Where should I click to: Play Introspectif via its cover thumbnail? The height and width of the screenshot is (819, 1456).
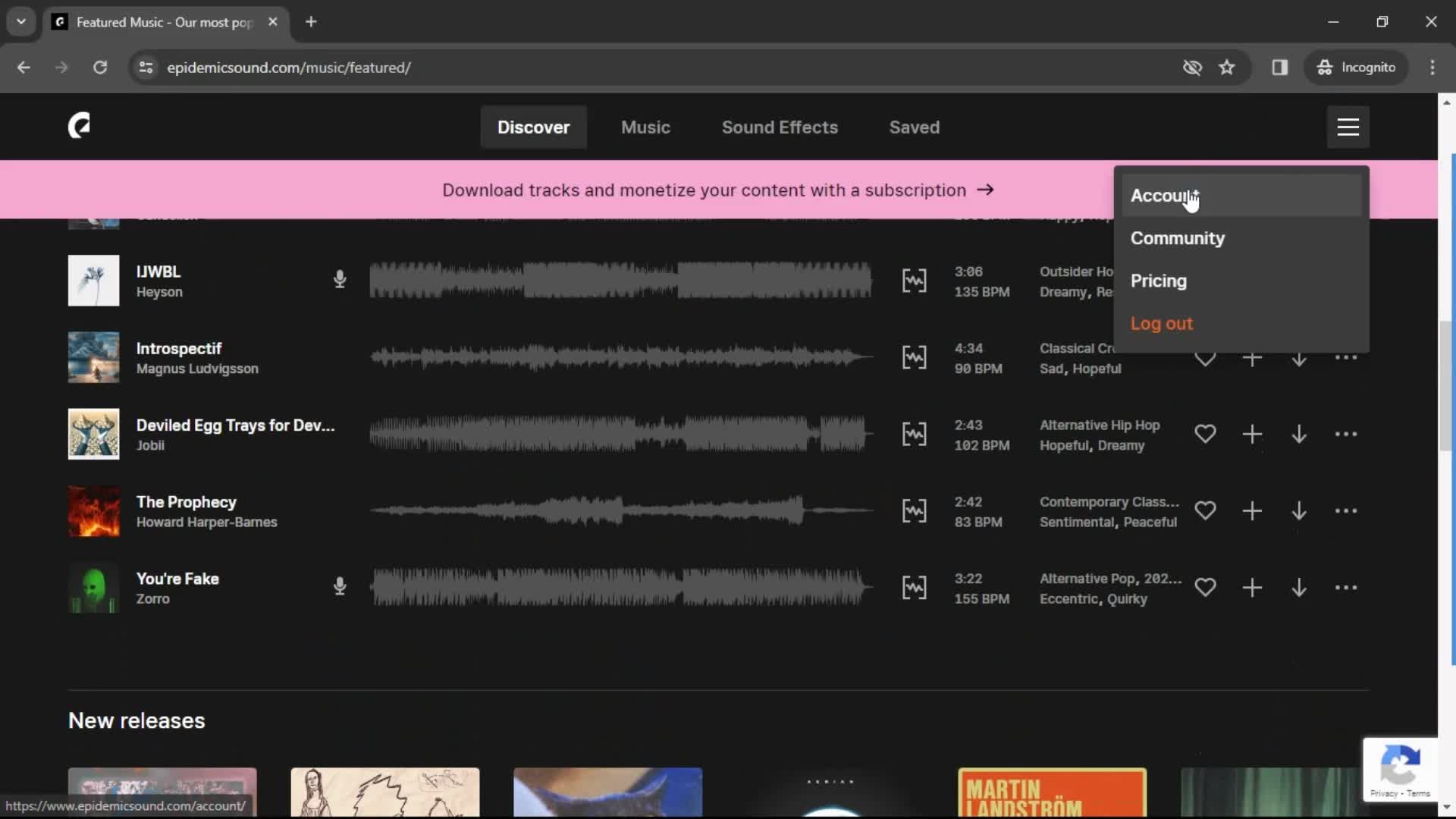point(93,357)
